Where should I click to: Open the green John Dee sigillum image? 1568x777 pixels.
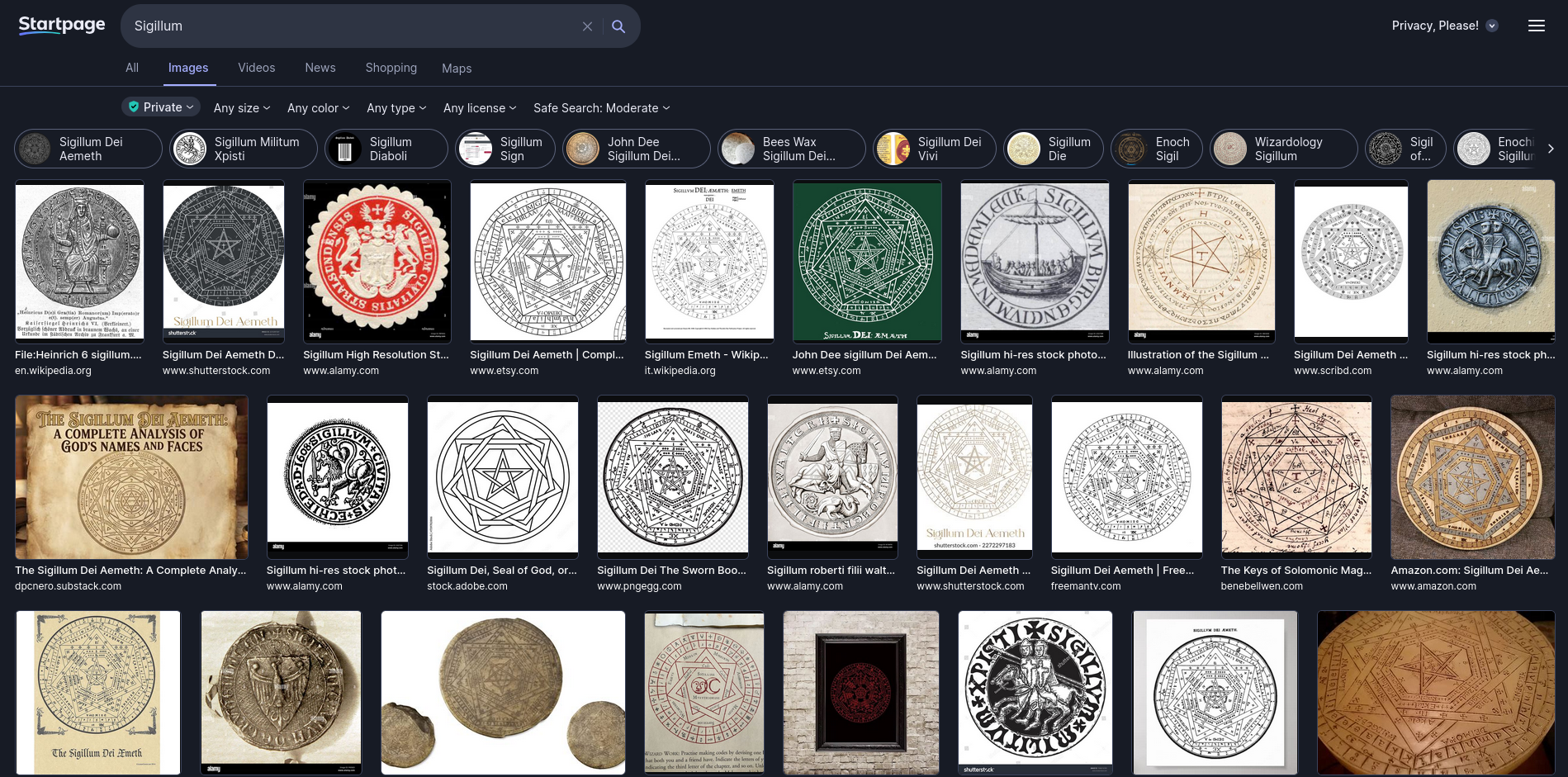point(867,261)
